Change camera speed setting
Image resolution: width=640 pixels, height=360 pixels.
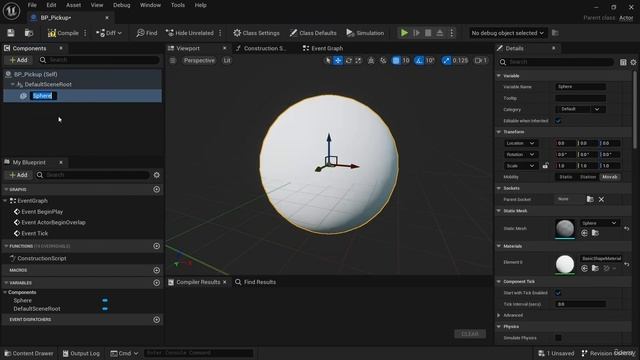click(x=481, y=60)
